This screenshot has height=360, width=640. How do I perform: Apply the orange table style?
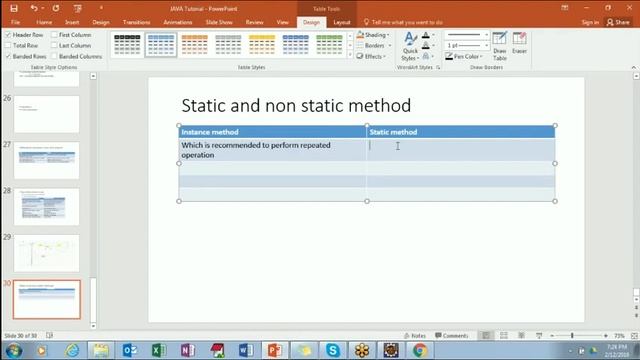tap(194, 44)
